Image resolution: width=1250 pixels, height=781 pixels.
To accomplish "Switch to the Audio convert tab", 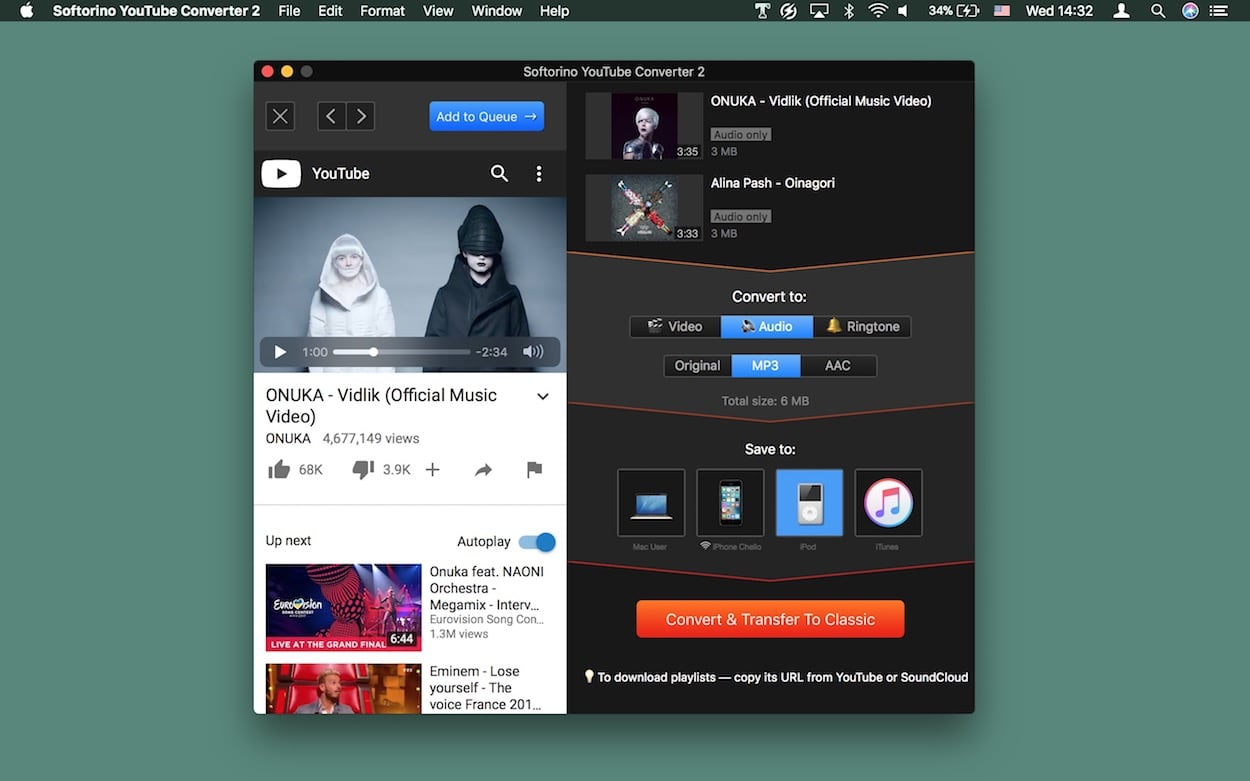I will coord(767,326).
